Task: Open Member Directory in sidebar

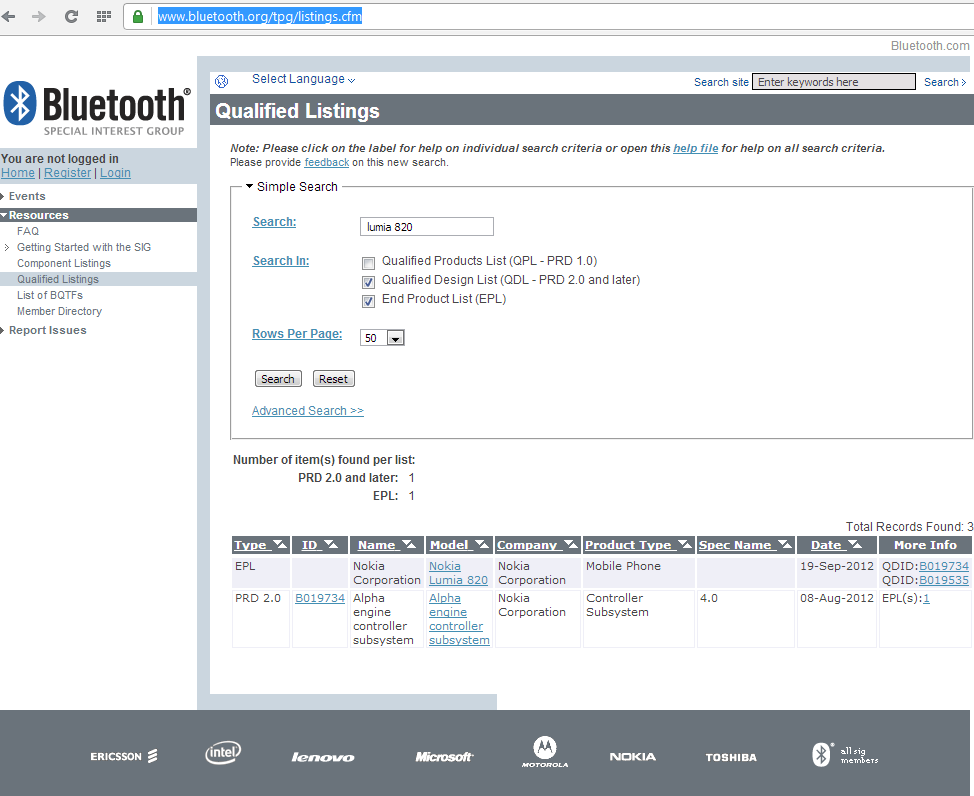Action: [60, 311]
